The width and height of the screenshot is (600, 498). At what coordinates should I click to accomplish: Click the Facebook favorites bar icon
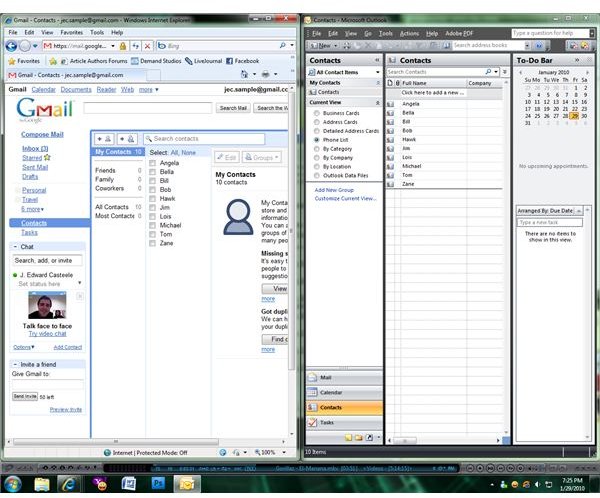[229, 61]
